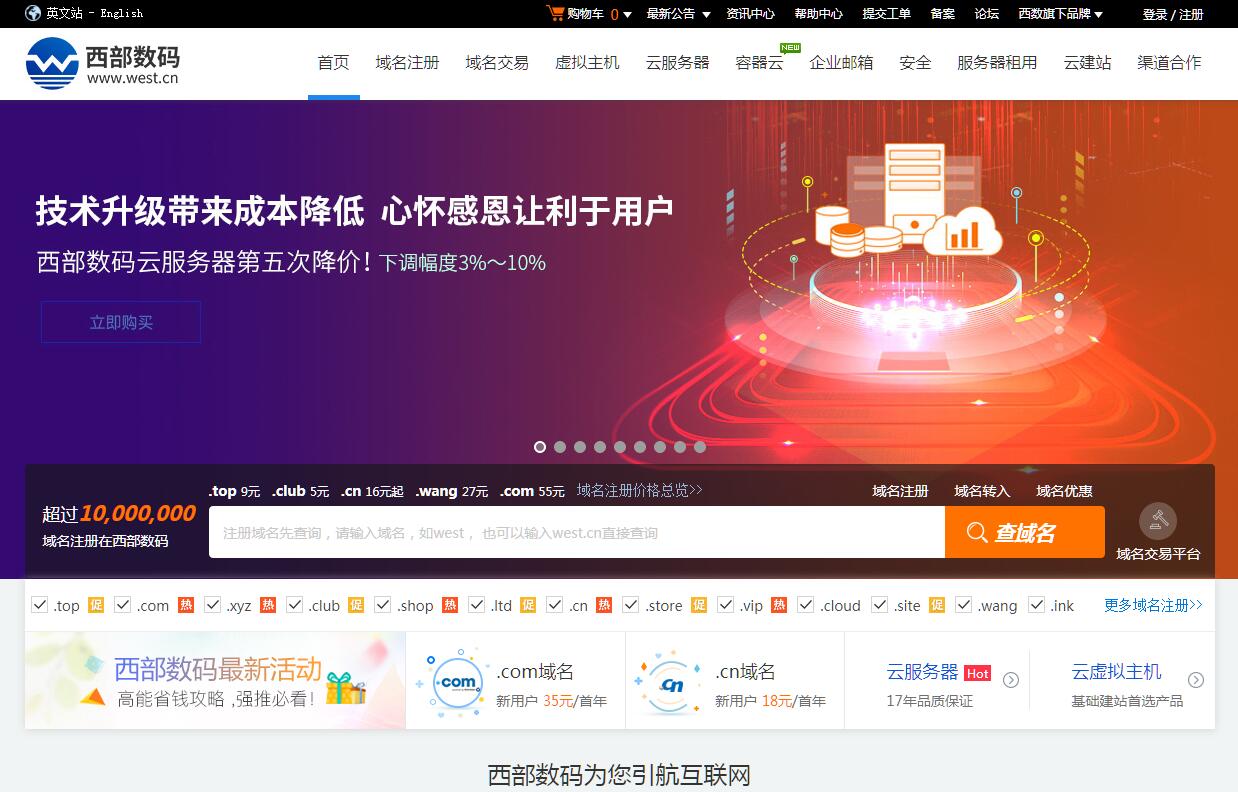Image resolution: width=1238 pixels, height=792 pixels.
Task: Open the shopping cart icon
Action: 555,13
